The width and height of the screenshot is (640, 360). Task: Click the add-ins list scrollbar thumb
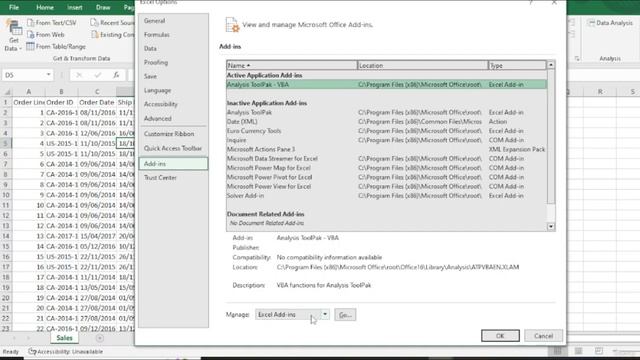click(551, 137)
